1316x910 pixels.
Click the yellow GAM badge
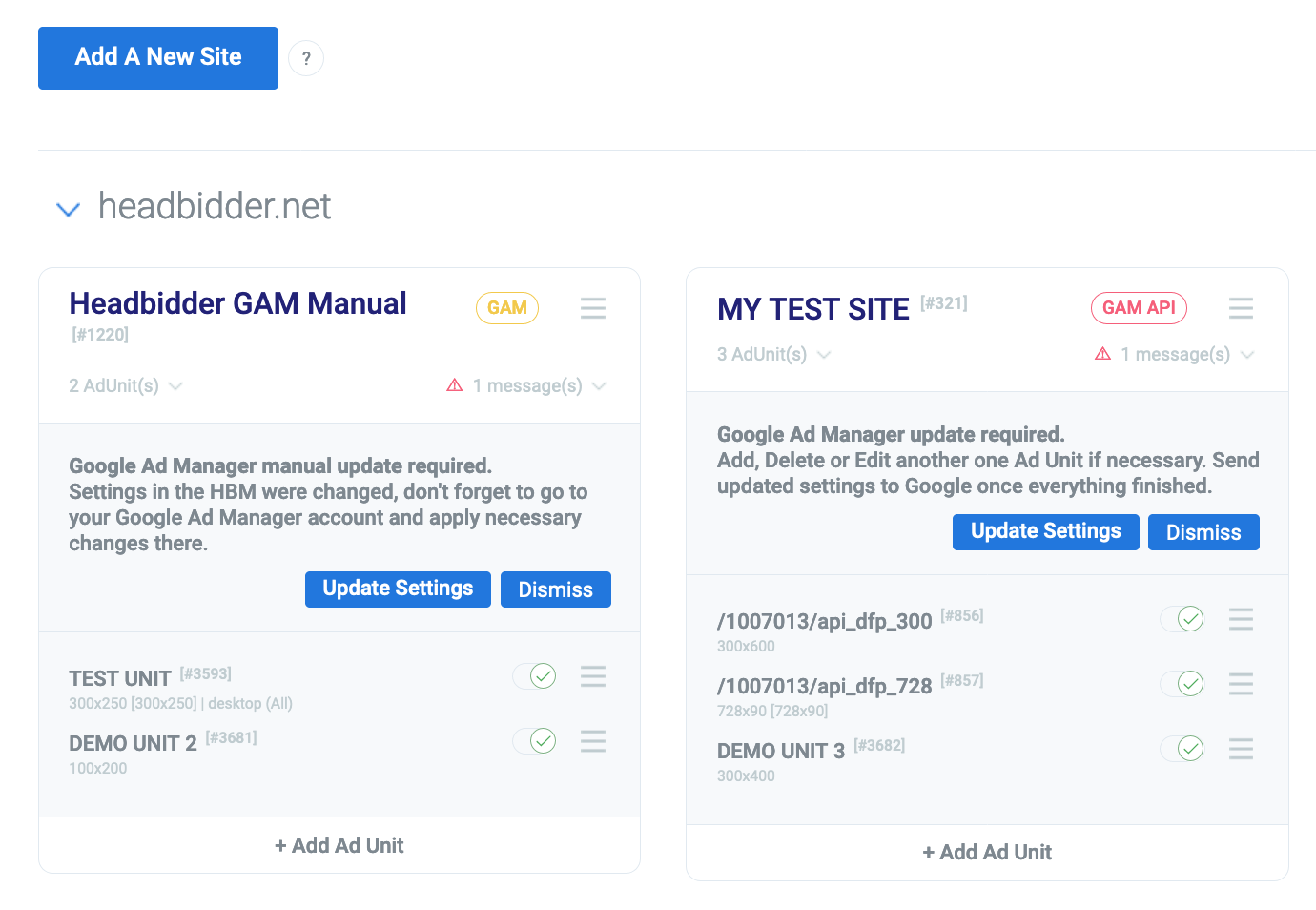click(x=506, y=308)
